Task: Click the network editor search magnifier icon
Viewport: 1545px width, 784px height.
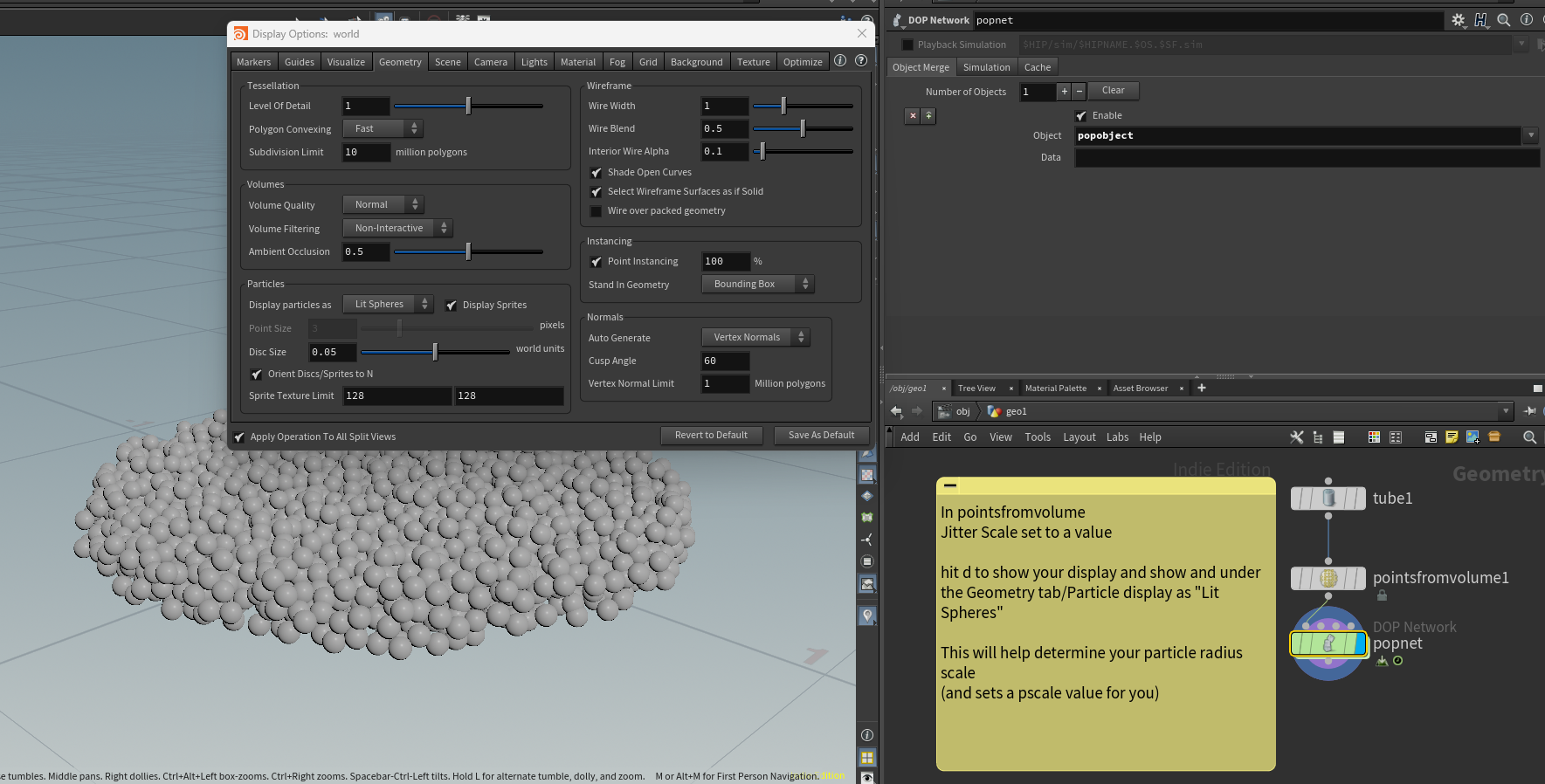Action: tap(1529, 437)
